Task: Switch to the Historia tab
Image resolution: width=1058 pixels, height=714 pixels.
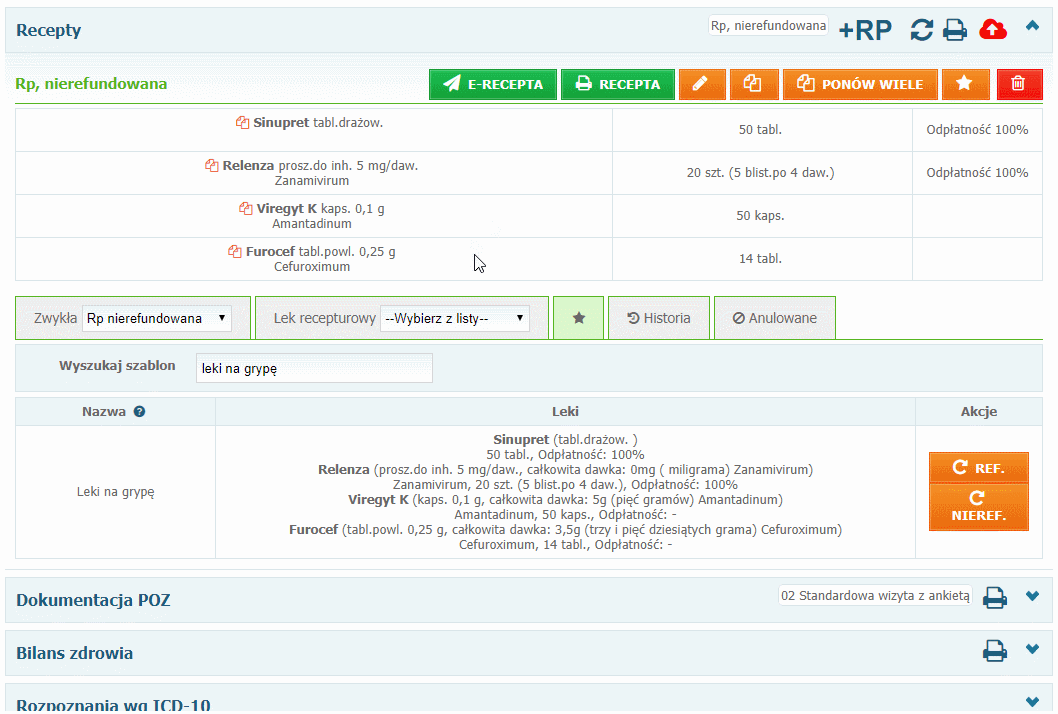Action: (659, 318)
